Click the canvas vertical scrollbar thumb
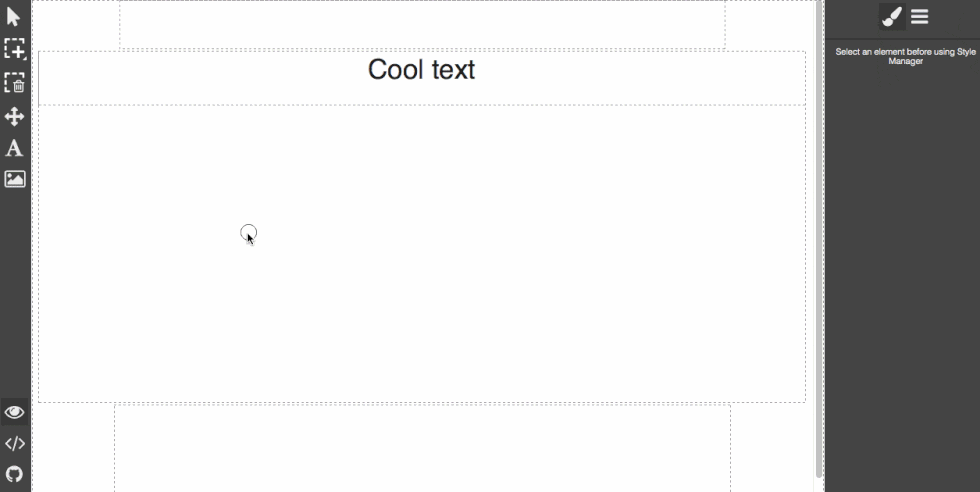 (x=819, y=239)
